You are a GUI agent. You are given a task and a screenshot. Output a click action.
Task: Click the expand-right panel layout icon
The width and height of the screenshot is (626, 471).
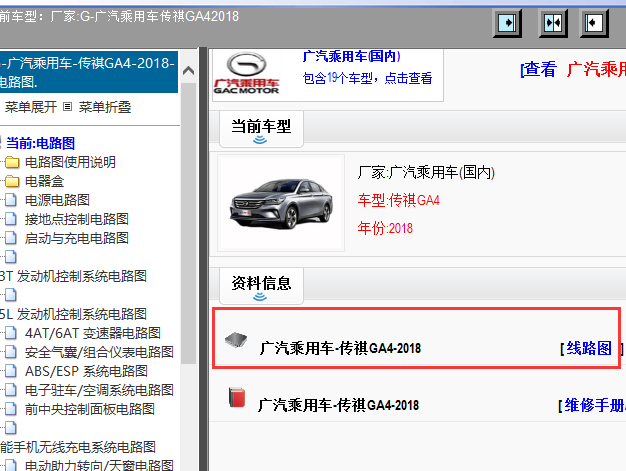507,23
